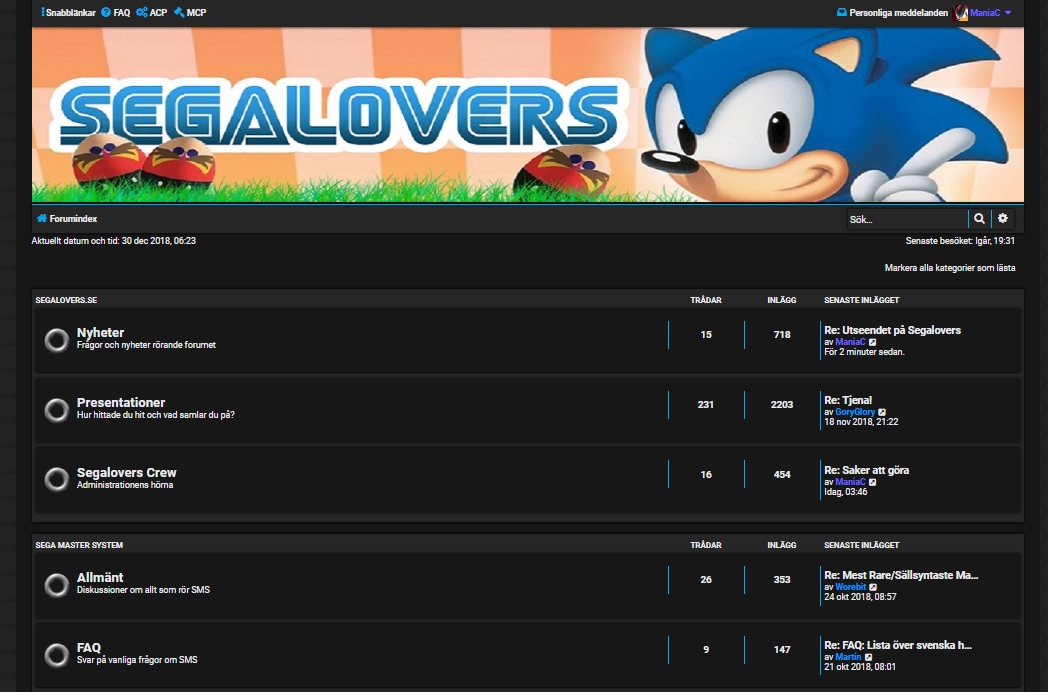Open the Segalovers Crew forum
The image size is (1048, 700).
126,472
